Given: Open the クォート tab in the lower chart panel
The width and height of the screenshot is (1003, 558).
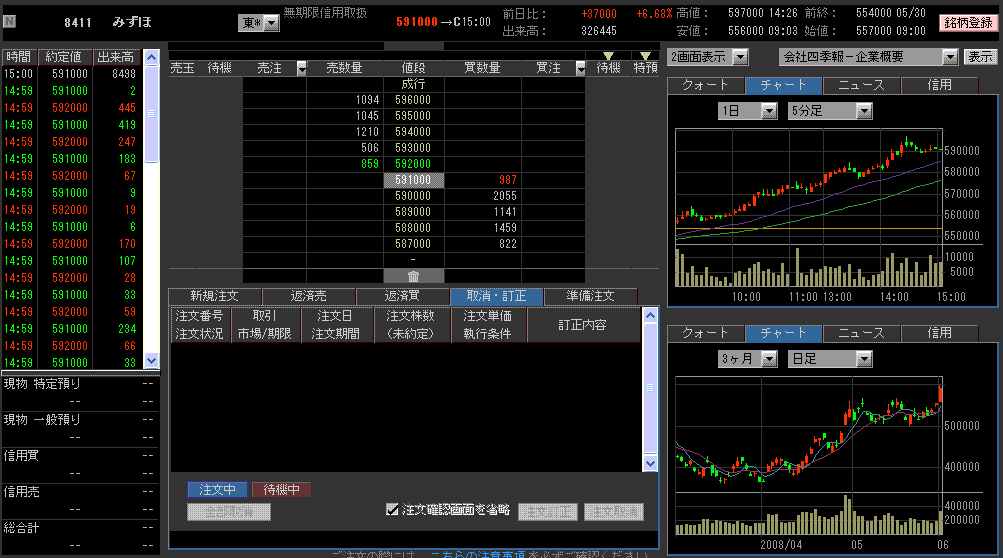Looking at the screenshot, I should coord(706,333).
